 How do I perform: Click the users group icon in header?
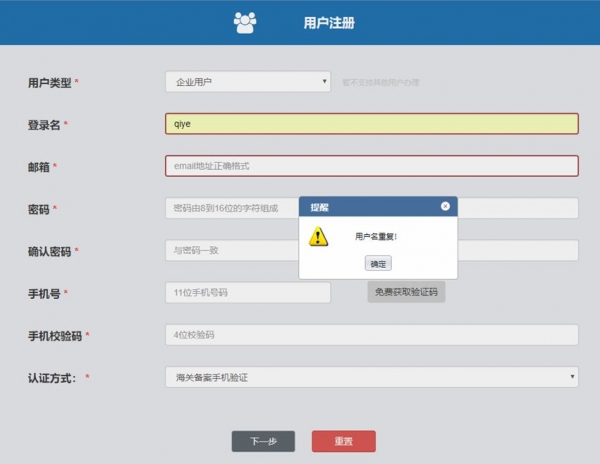point(245,22)
